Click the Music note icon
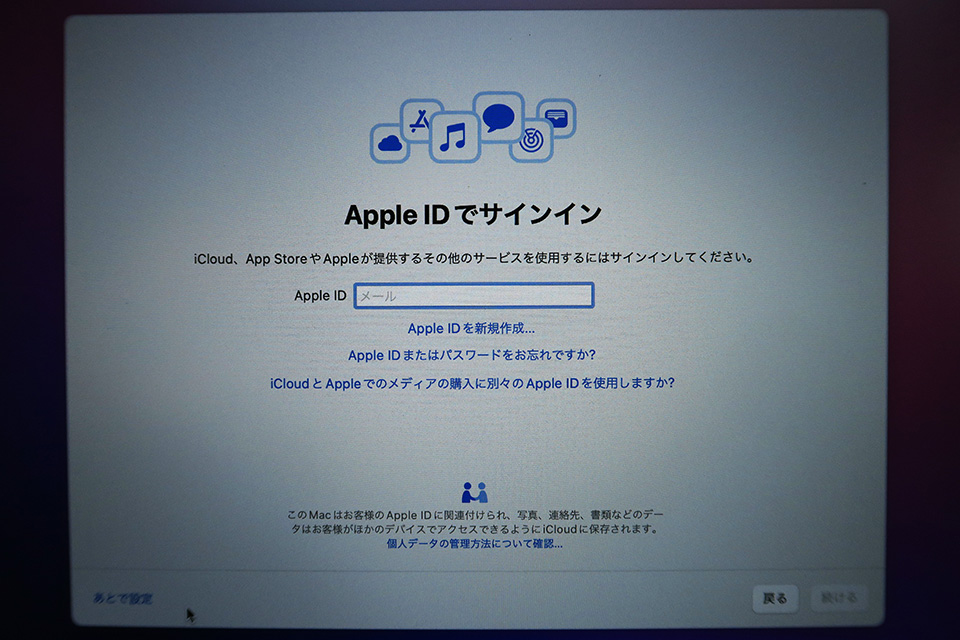960x640 pixels. click(454, 137)
